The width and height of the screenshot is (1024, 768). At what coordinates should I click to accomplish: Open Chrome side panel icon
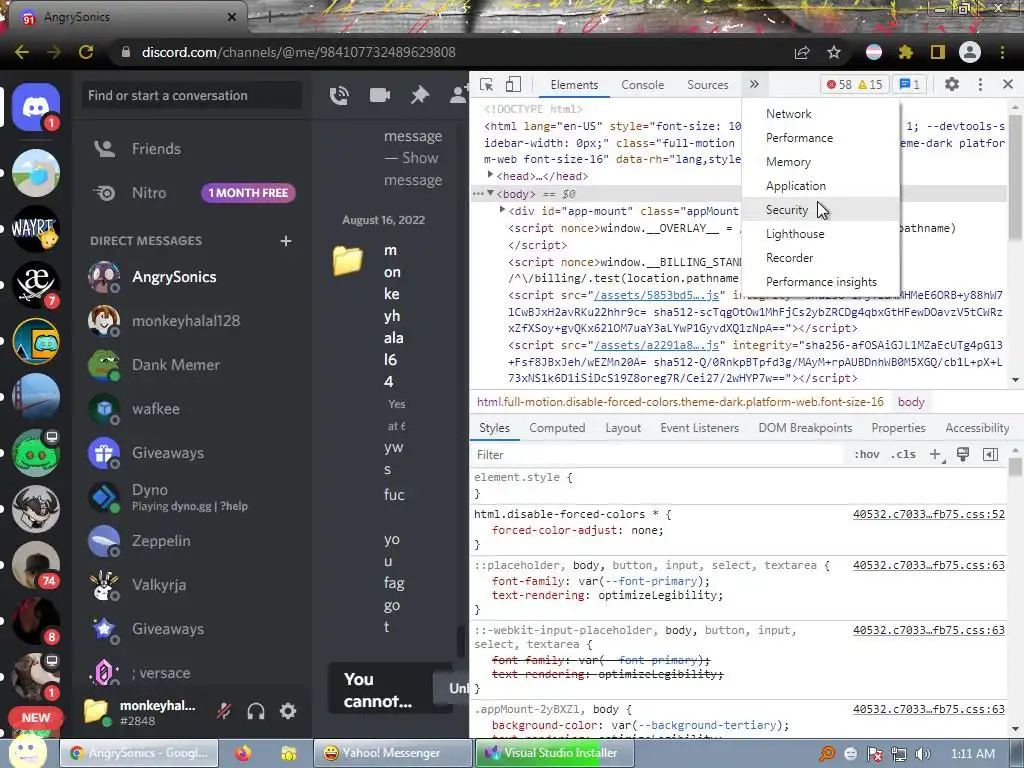pos(938,52)
